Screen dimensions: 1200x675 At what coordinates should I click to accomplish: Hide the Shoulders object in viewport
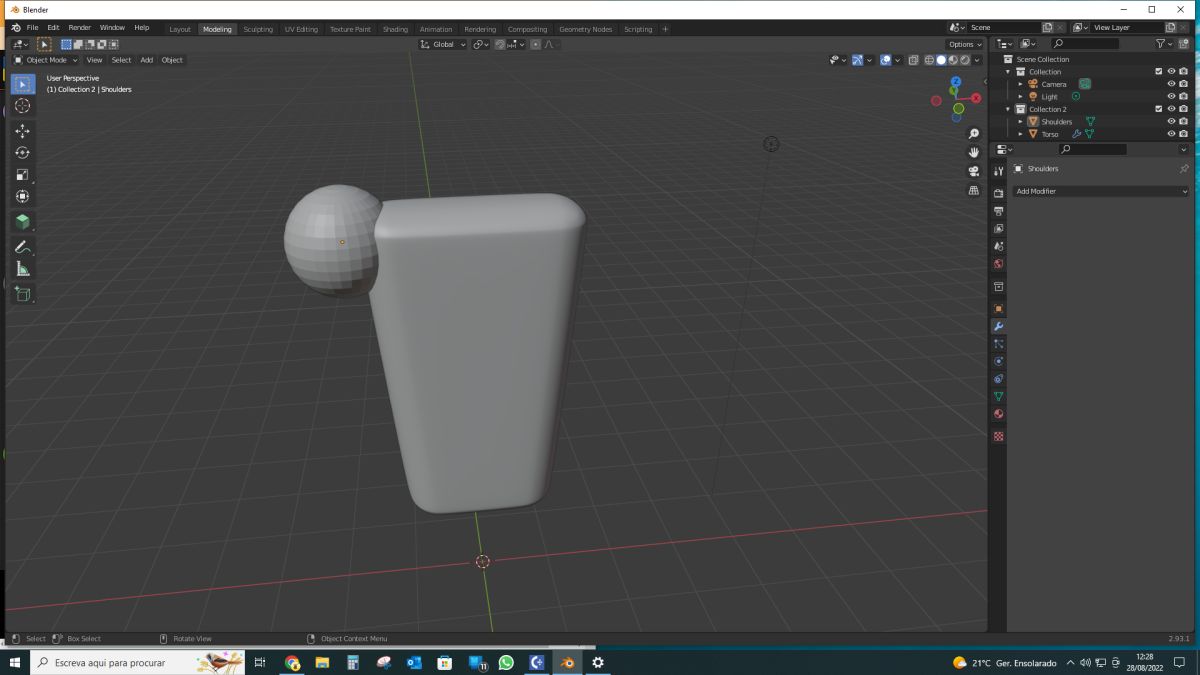pos(1171,121)
